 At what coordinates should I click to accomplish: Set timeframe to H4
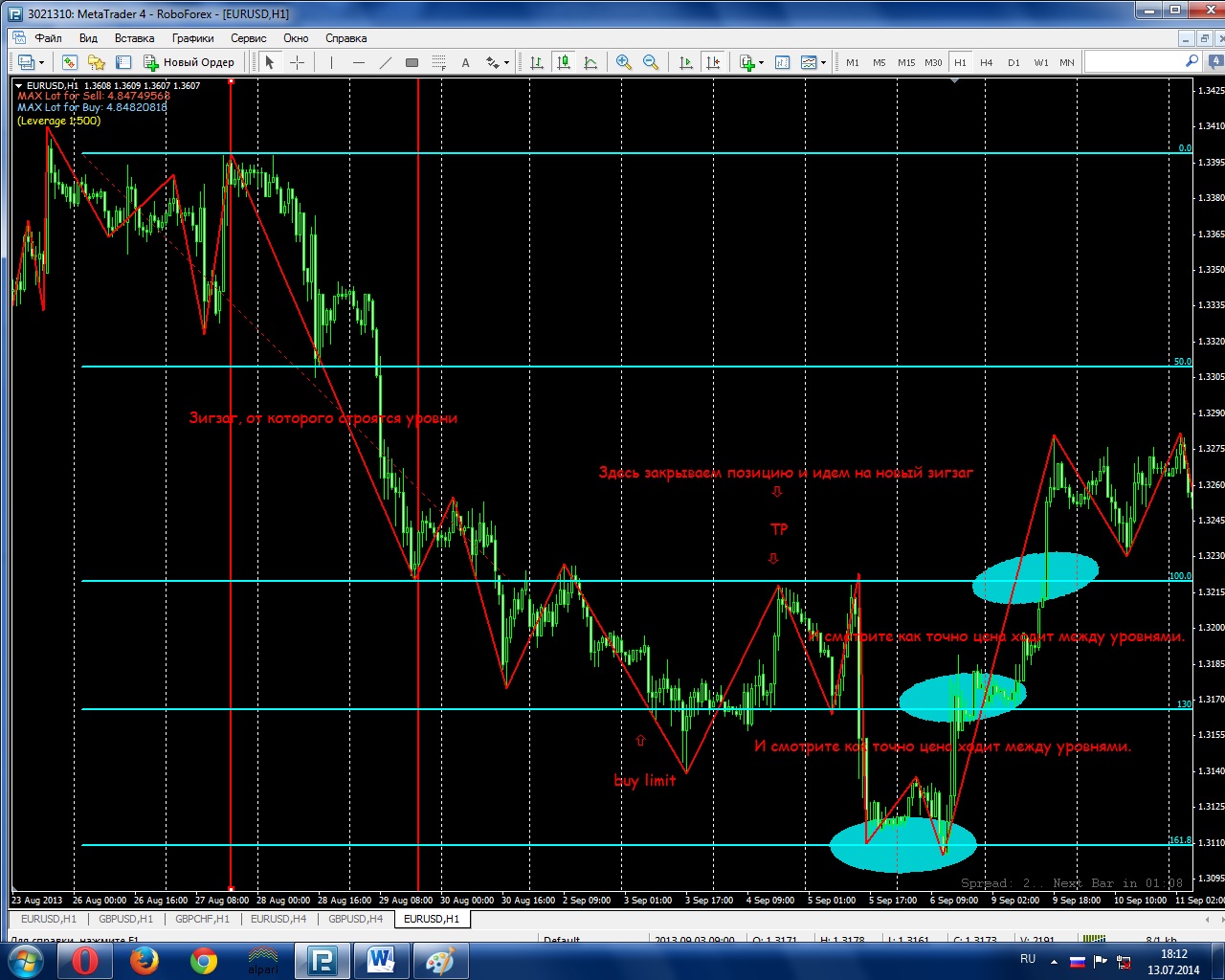[987, 62]
